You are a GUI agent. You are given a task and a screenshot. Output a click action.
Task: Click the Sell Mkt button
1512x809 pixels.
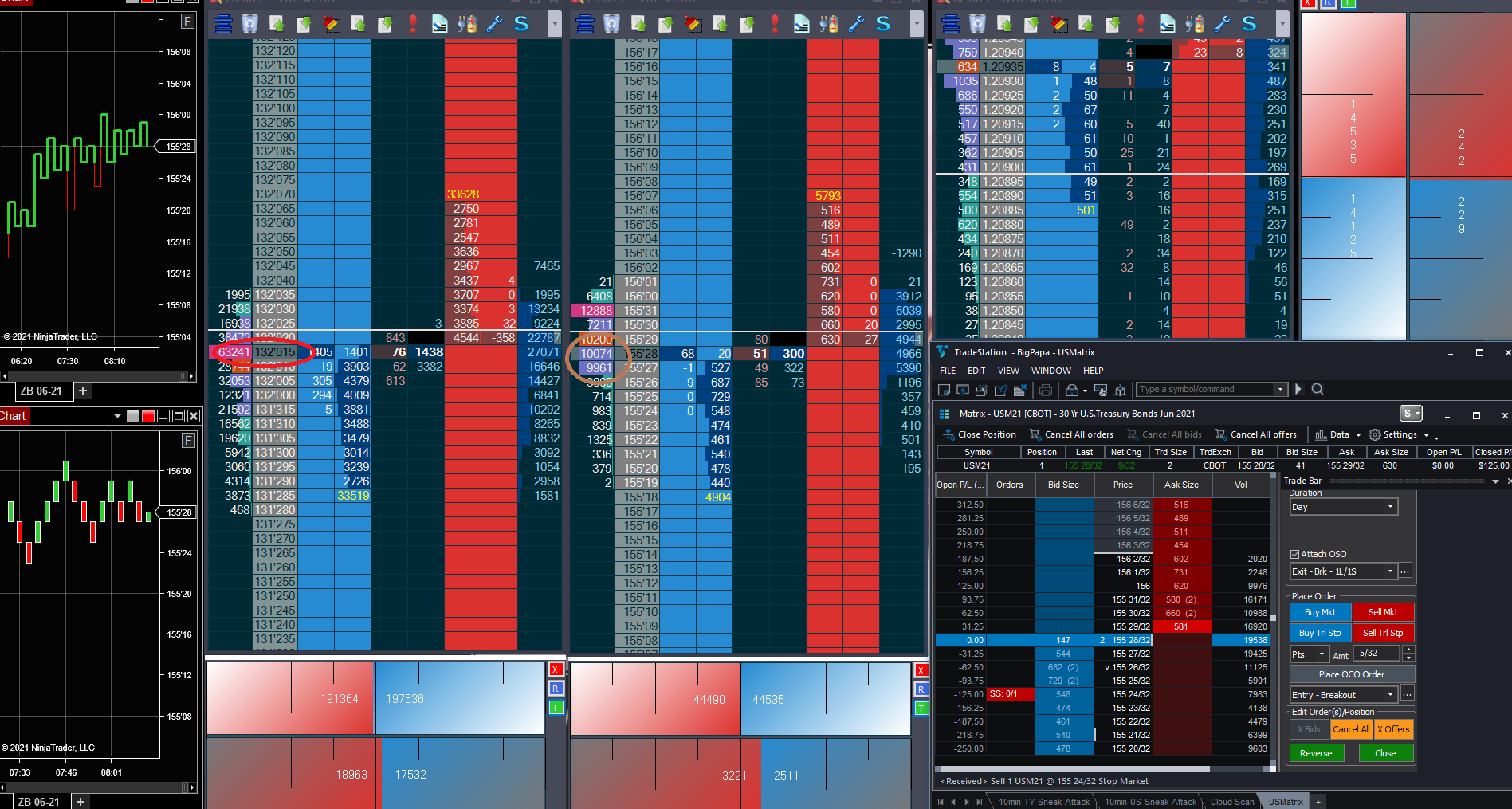pyautogui.click(x=1383, y=612)
